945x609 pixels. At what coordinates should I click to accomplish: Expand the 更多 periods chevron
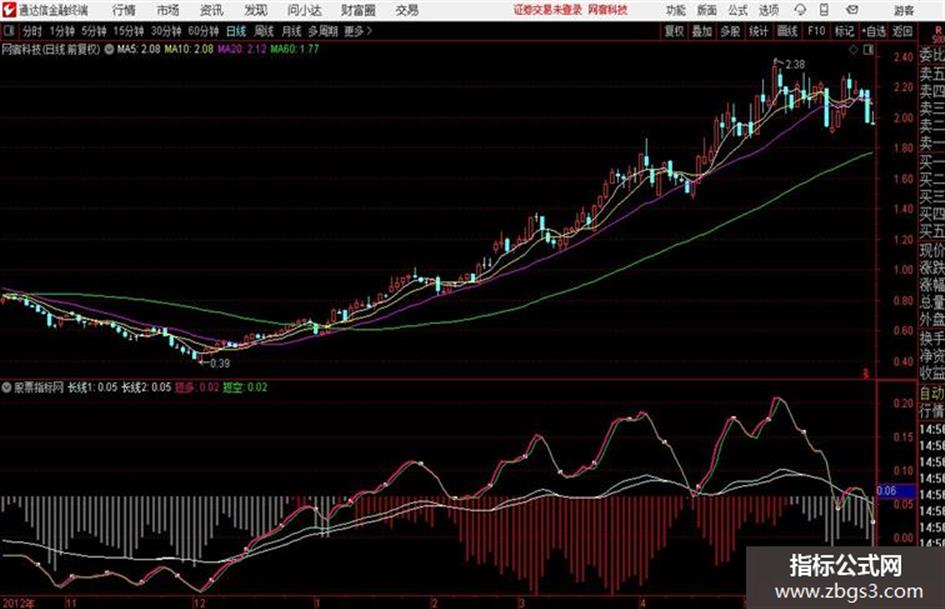point(369,31)
